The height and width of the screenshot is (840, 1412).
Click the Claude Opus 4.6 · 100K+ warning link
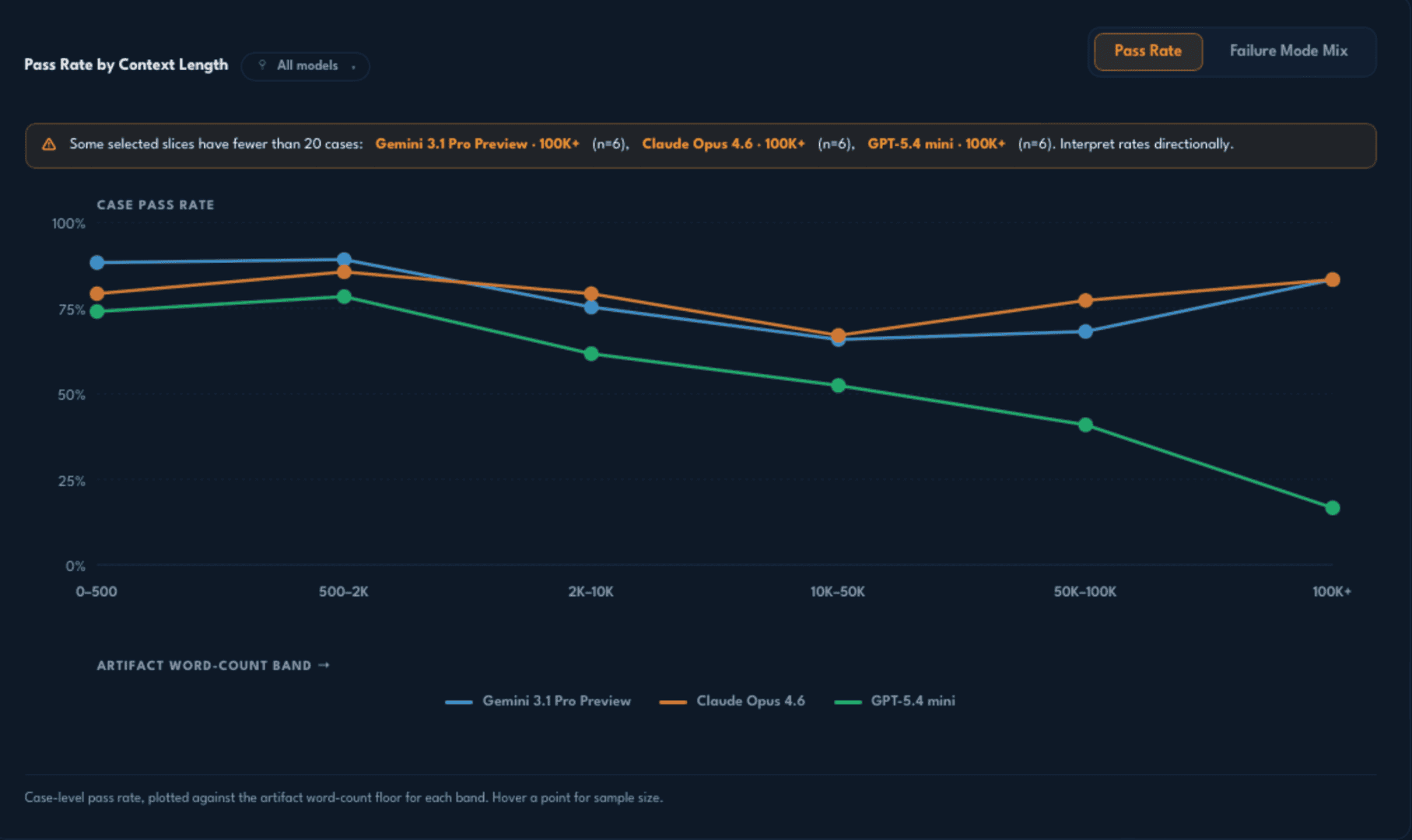(x=723, y=144)
